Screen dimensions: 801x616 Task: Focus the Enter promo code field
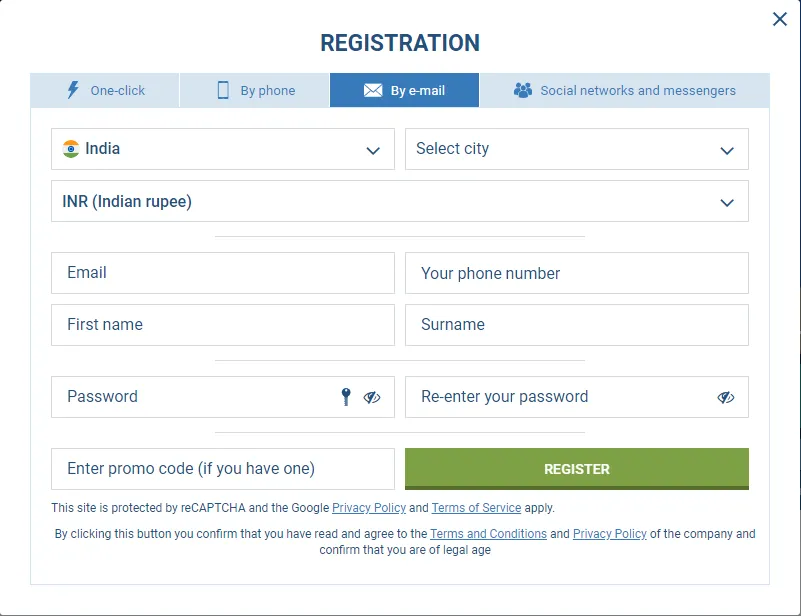click(222, 469)
